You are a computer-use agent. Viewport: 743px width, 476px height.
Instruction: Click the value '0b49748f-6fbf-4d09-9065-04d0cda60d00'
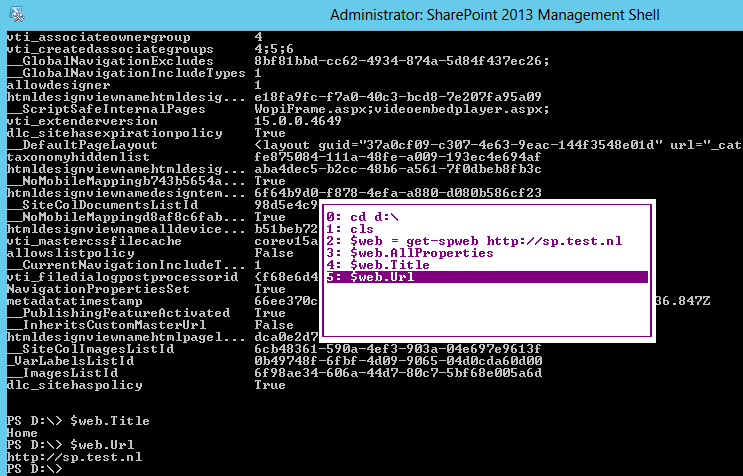398,361
